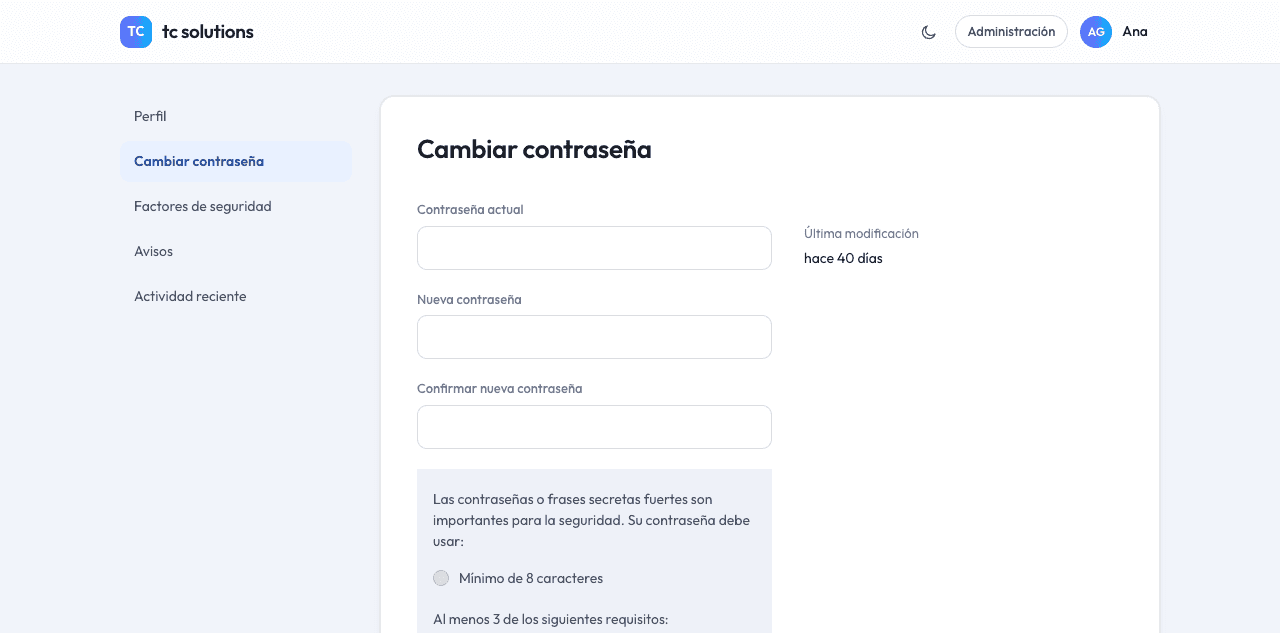This screenshot has width=1280, height=633.
Task: Open Factores de seguridad section
Action: pyautogui.click(x=236, y=206)
